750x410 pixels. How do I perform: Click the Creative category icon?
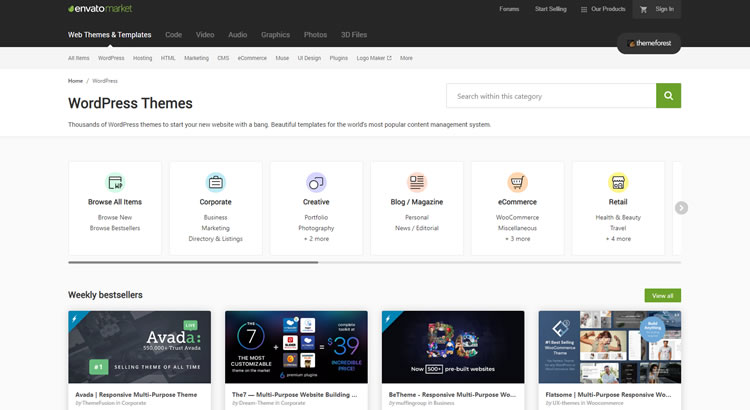(316, 182)
